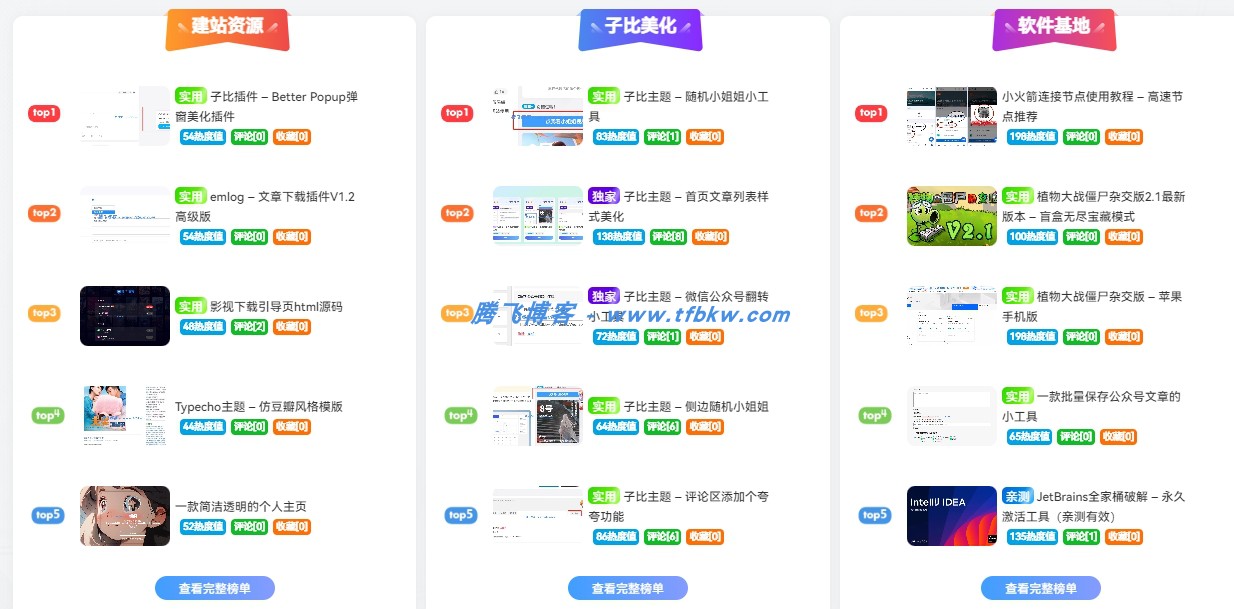This screenshot has width=1234, height=609.
Task: Click the top1 rank badge in 建站资源 column
Action: coord(44,113)
